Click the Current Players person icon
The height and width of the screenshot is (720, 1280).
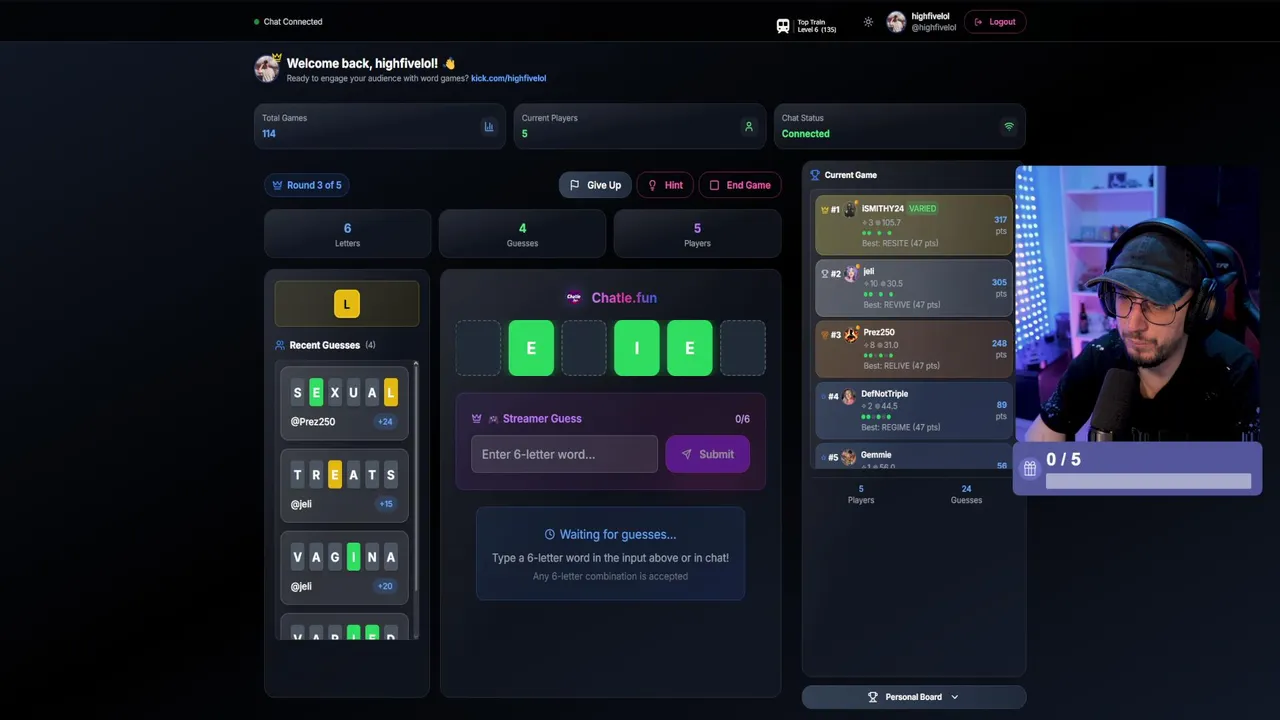tap(748, 127)
